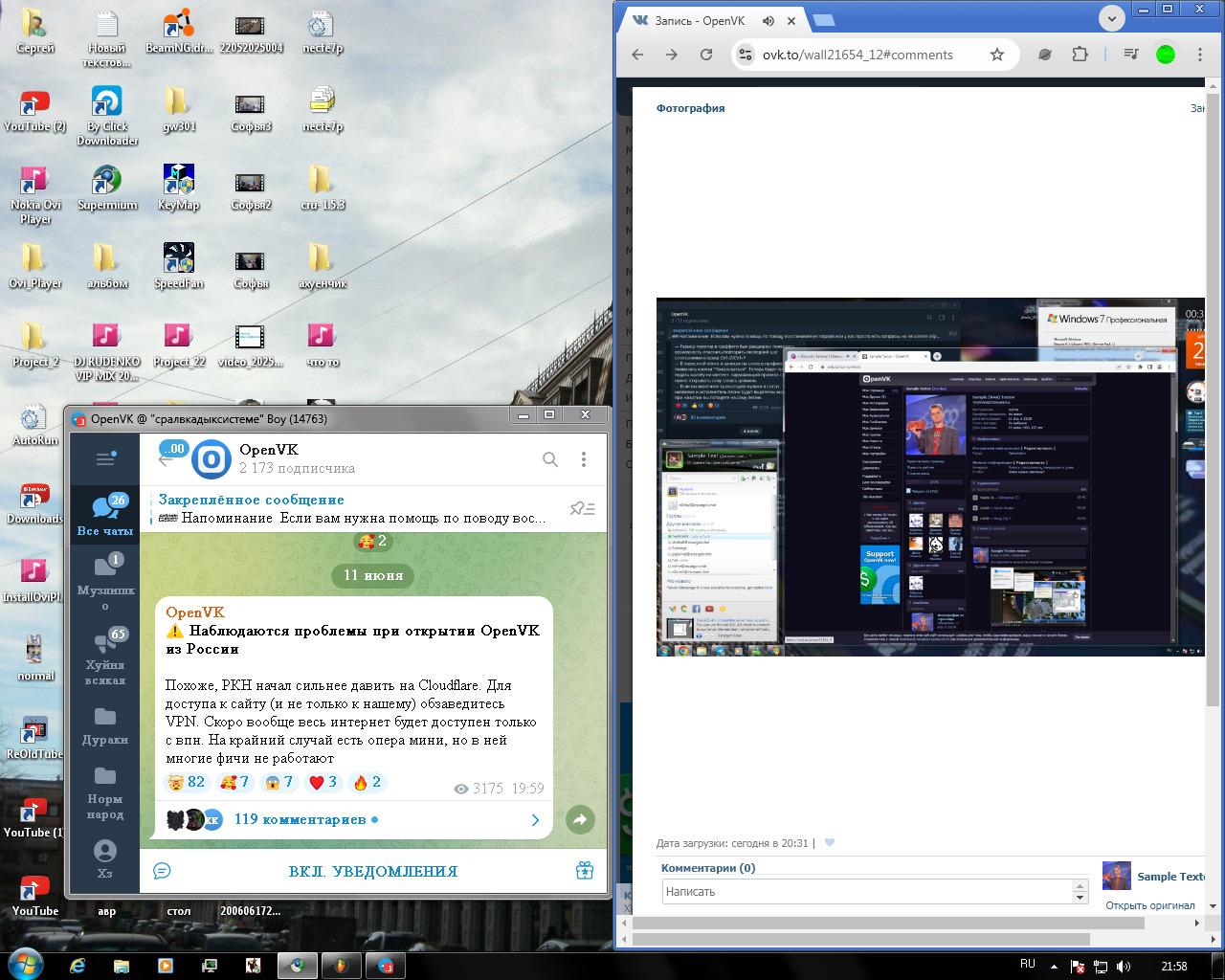The width and height of the screenshot is (1225, 980).
Task: Click the "Написать" comment input field
Action: [867, 891]
